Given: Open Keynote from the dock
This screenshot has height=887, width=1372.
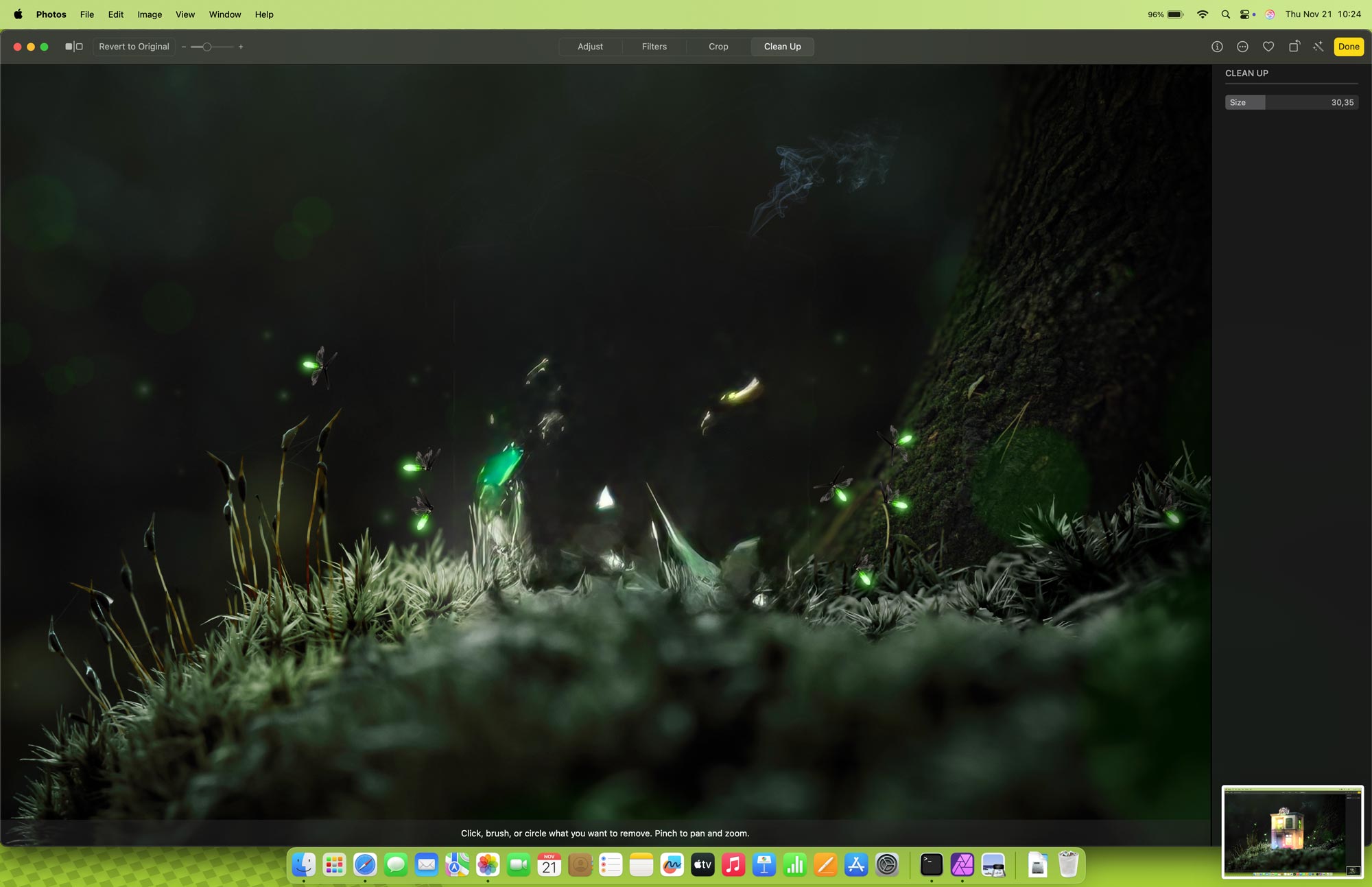Looking at the screenshot, I should (x=764, y=864).
